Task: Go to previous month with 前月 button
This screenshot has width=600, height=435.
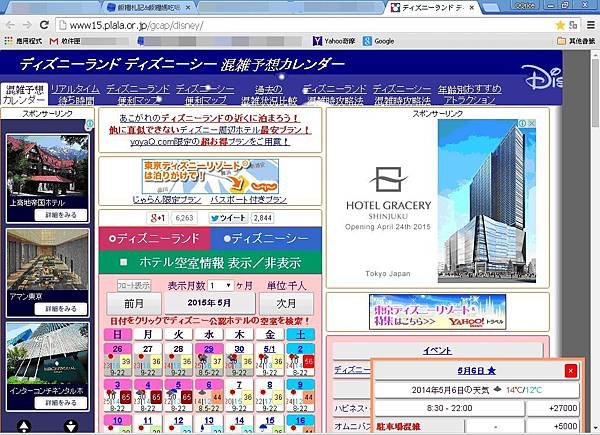Action: (134, 304)
